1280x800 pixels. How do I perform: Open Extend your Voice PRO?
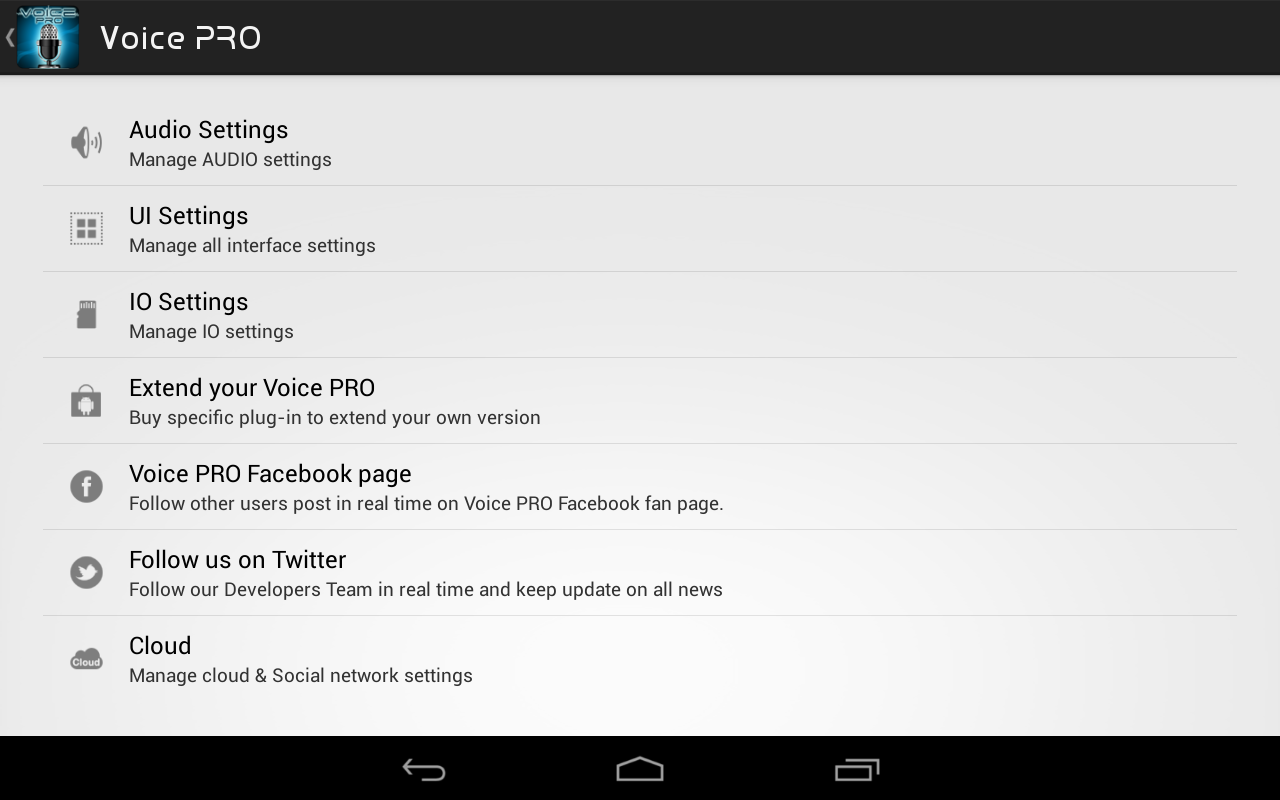point(640,401)
